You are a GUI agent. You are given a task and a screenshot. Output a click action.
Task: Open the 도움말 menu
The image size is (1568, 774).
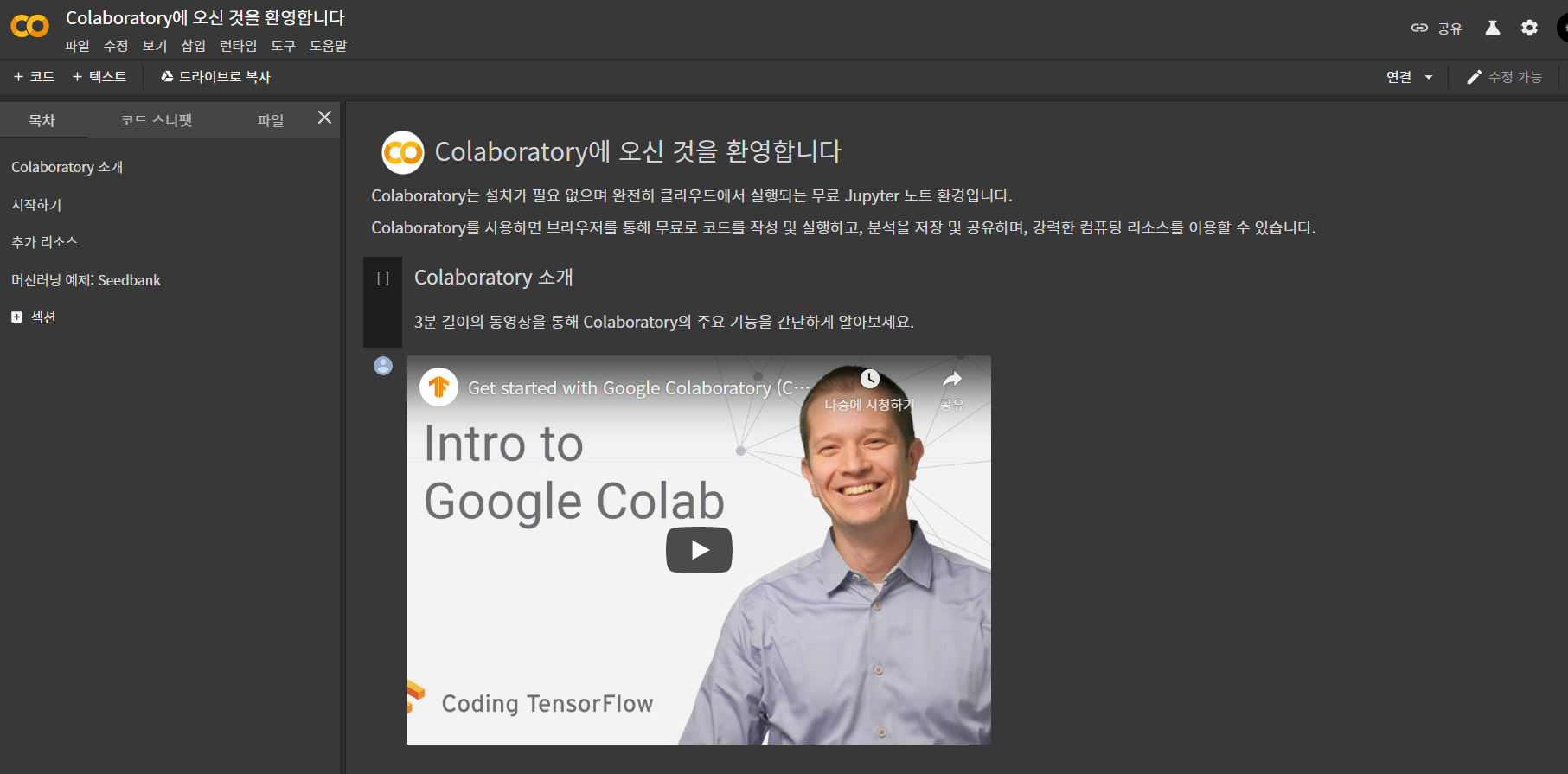[329, 46]
